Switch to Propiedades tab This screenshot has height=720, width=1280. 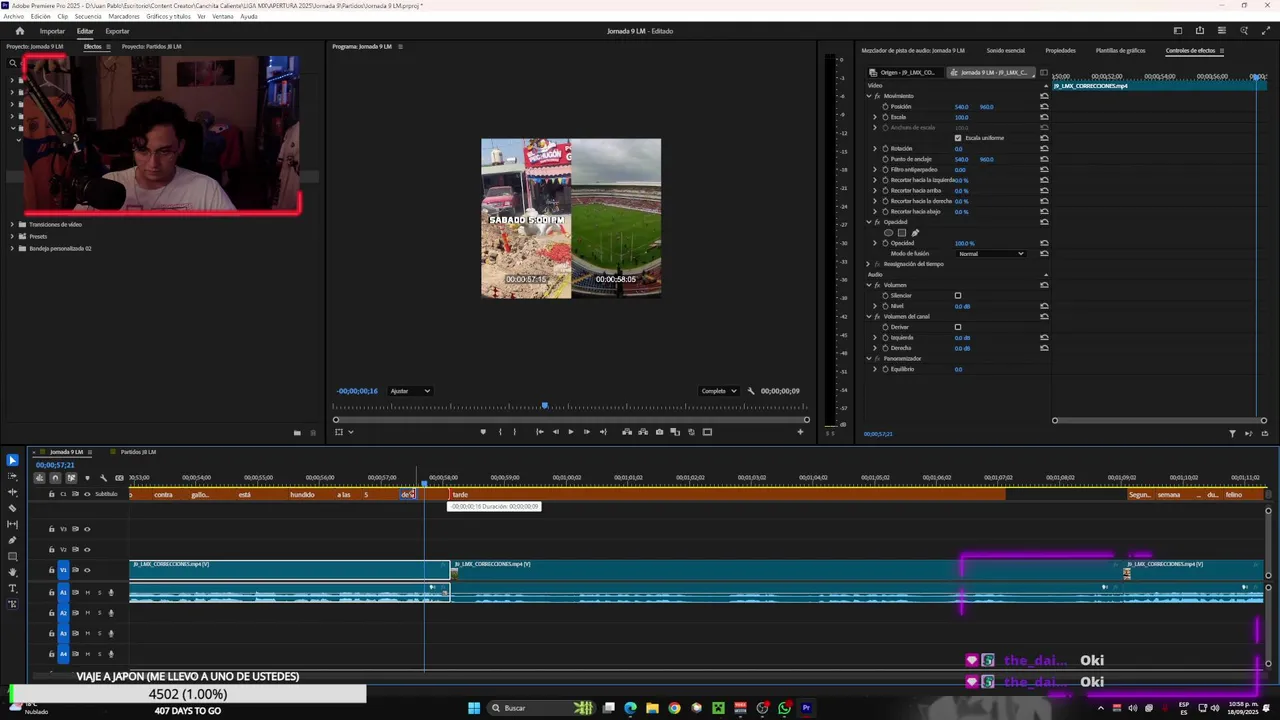pos(1060,50)
